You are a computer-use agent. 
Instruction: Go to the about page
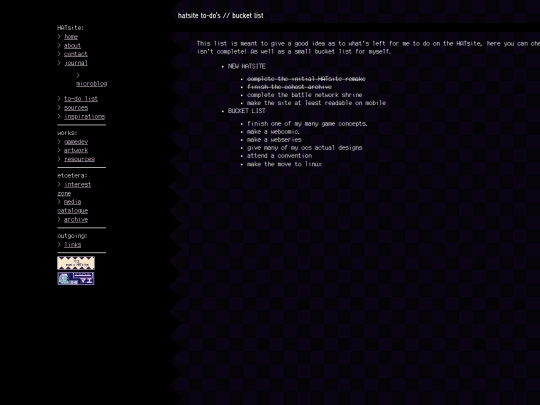(x=72, y=45)
